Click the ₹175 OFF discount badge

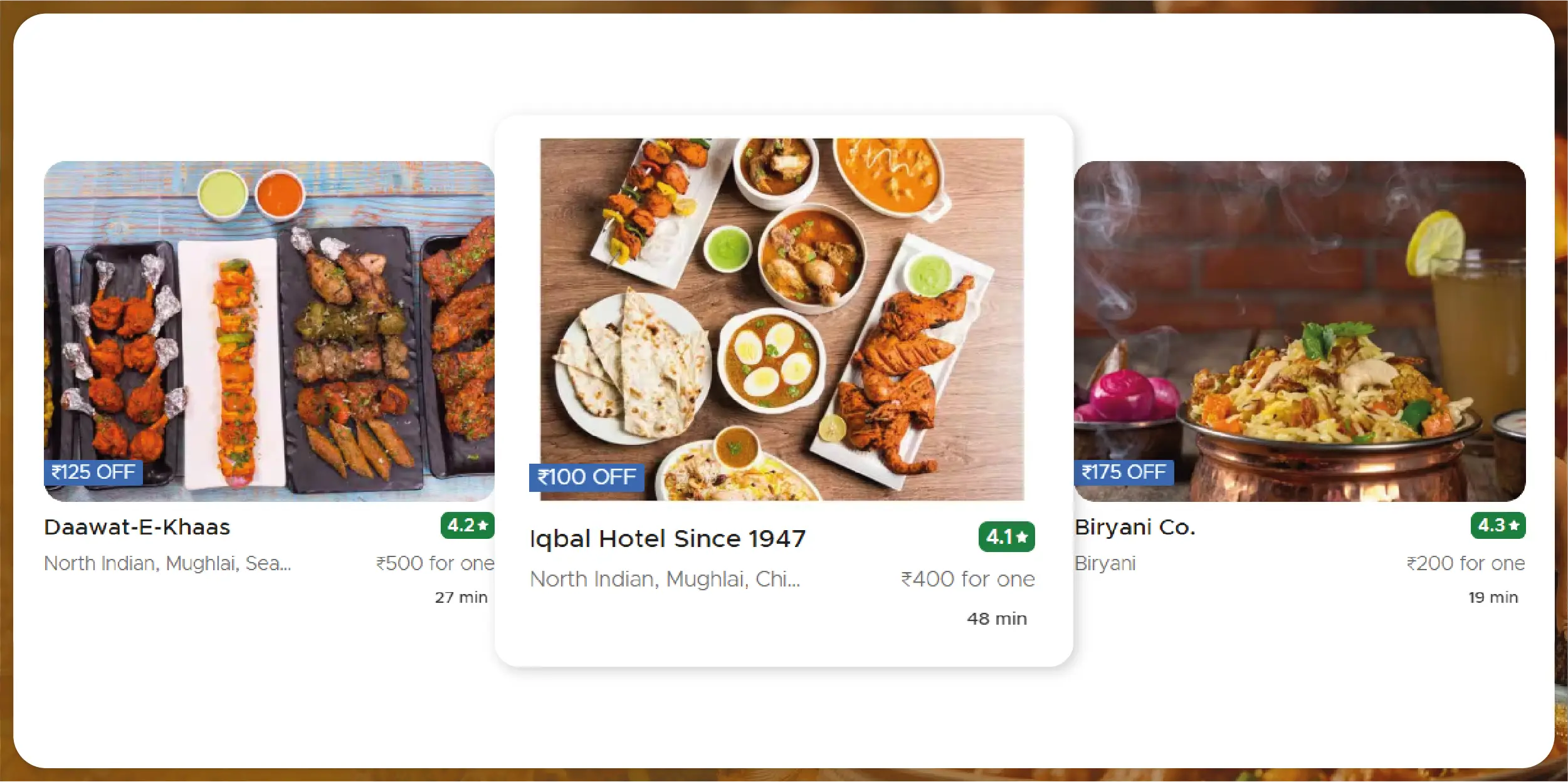pos(1123,472)
